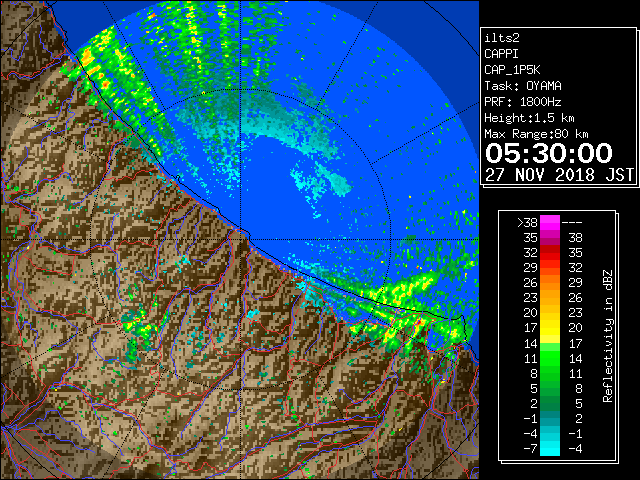Click the dark green 2–5 dBZ swatch
This screenshot has height=480, width=640.
[550, 403]
